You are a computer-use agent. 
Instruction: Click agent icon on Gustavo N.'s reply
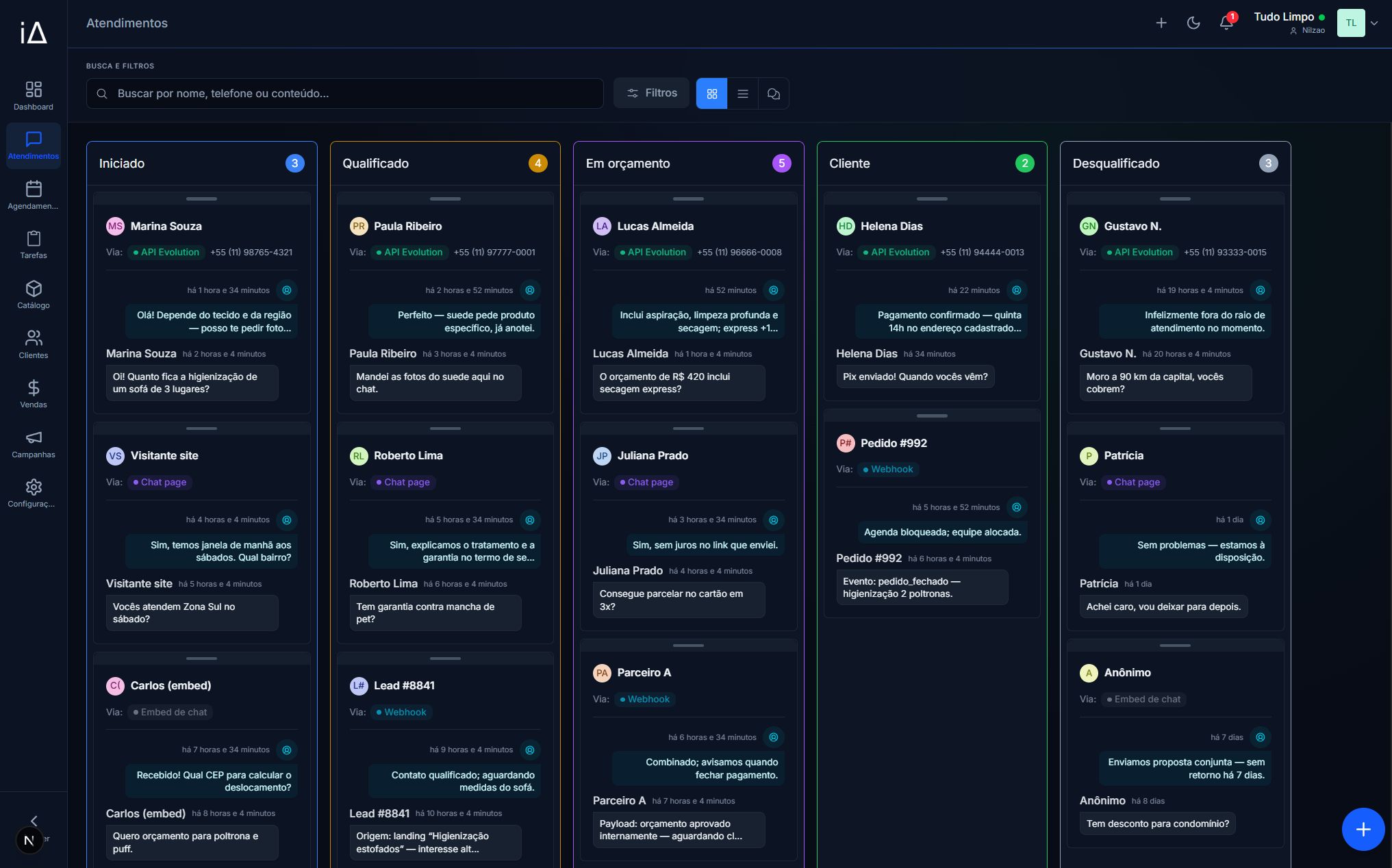[x=1261, y=290]
